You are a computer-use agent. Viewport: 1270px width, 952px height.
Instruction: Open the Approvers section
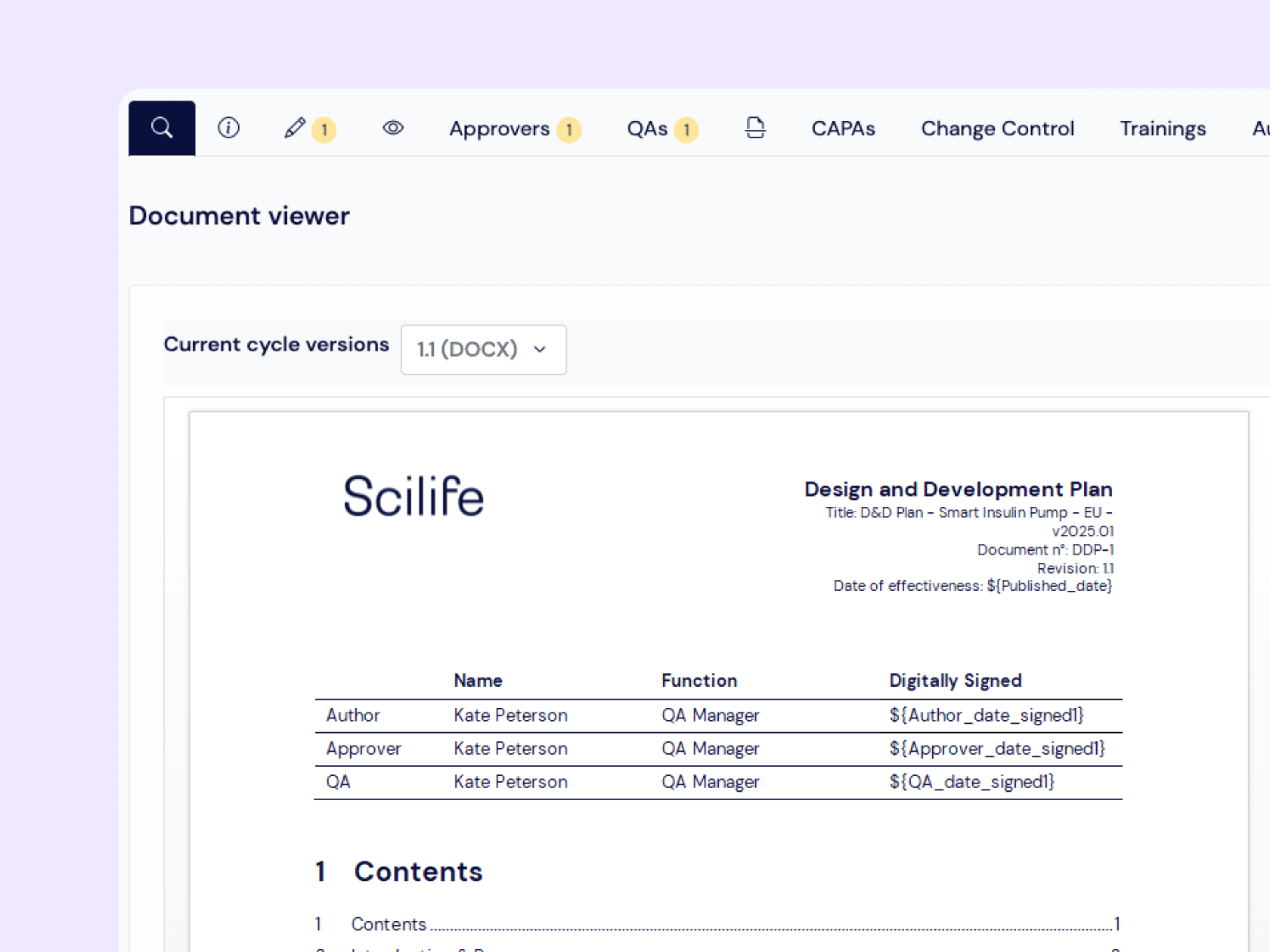tap(499, 128)
